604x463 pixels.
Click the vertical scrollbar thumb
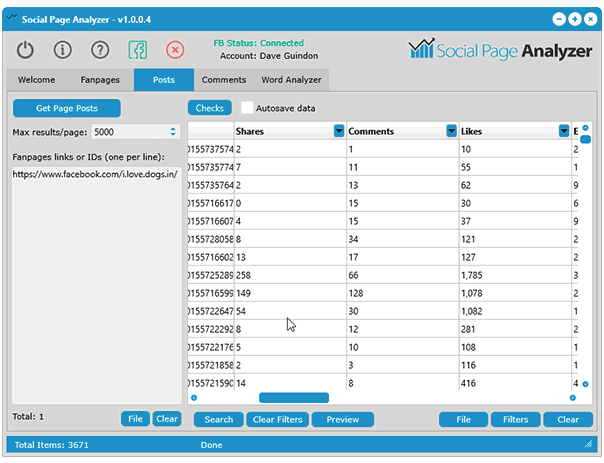tap(586, 139)
